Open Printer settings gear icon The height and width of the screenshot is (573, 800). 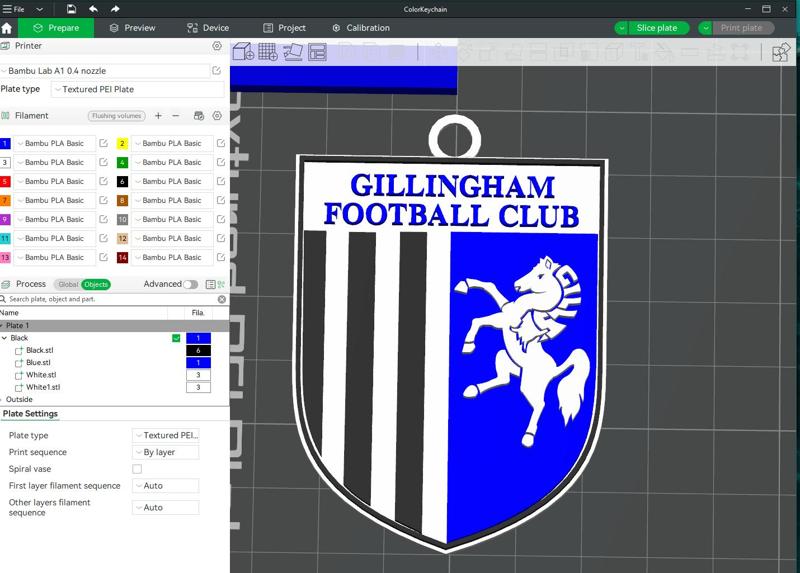pos(217,46)
